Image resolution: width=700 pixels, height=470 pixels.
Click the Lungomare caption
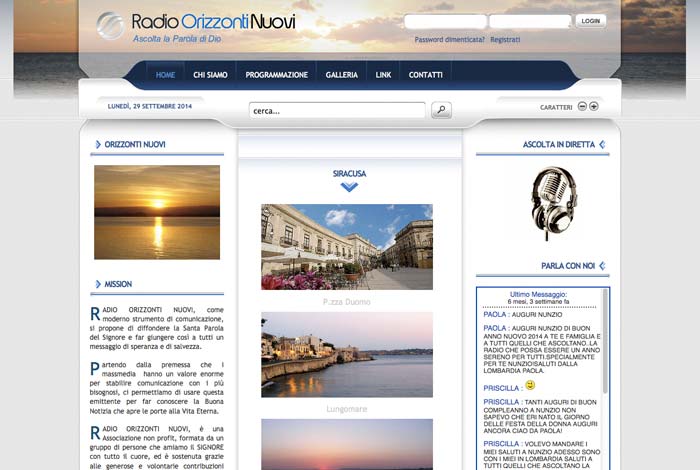pyautogui.click(x=347, y=409)
